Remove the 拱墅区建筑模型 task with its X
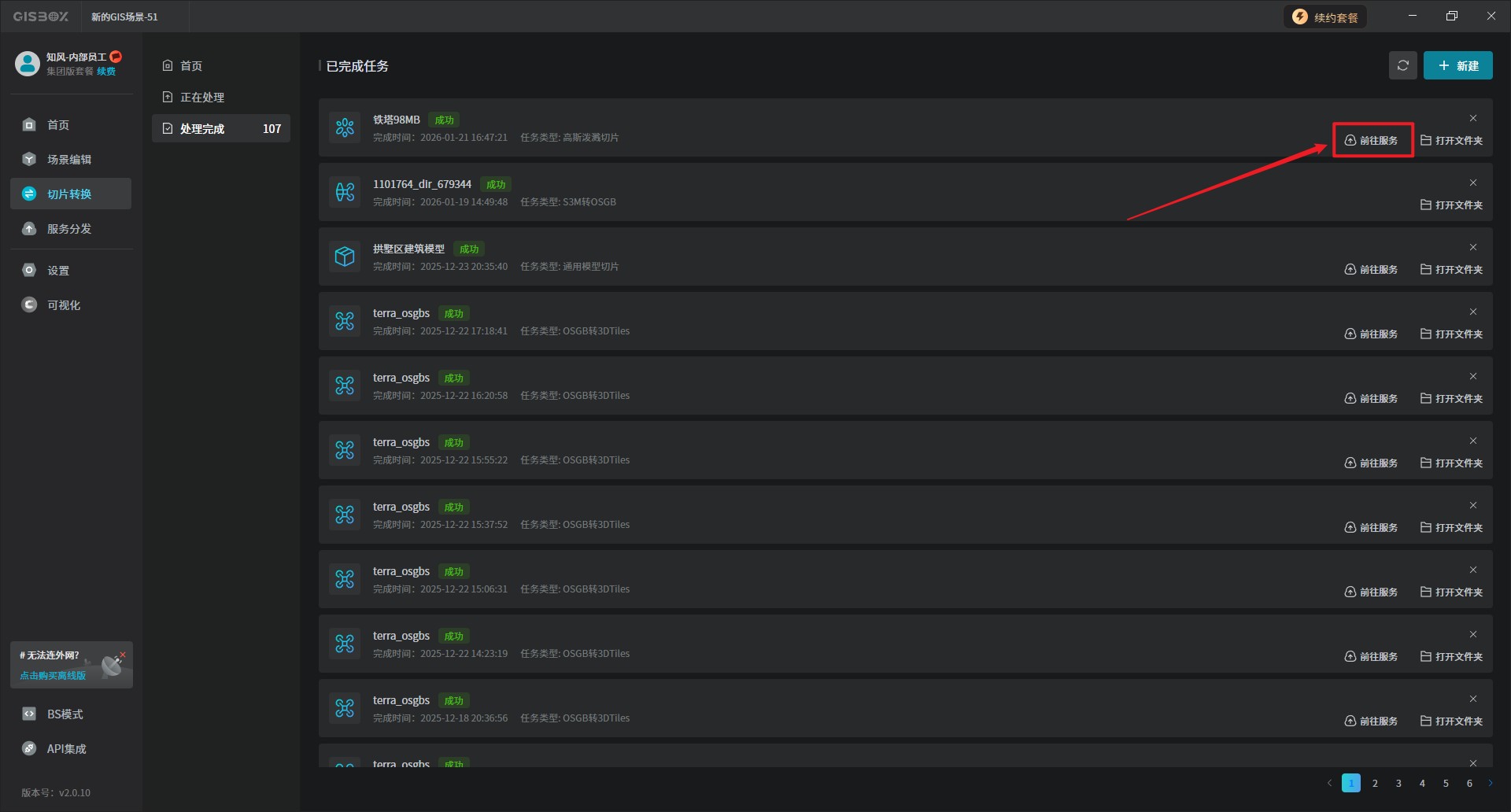Viewport: 1511px width, 812px height. coord(1472,248)
